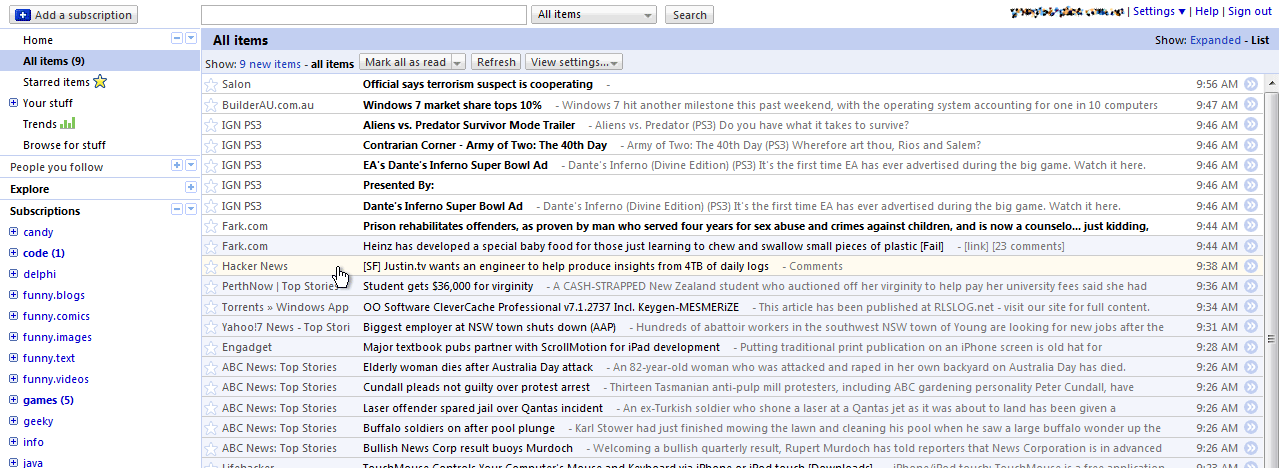
Task: Open Browse for stuff
Action: pos(64,145)
